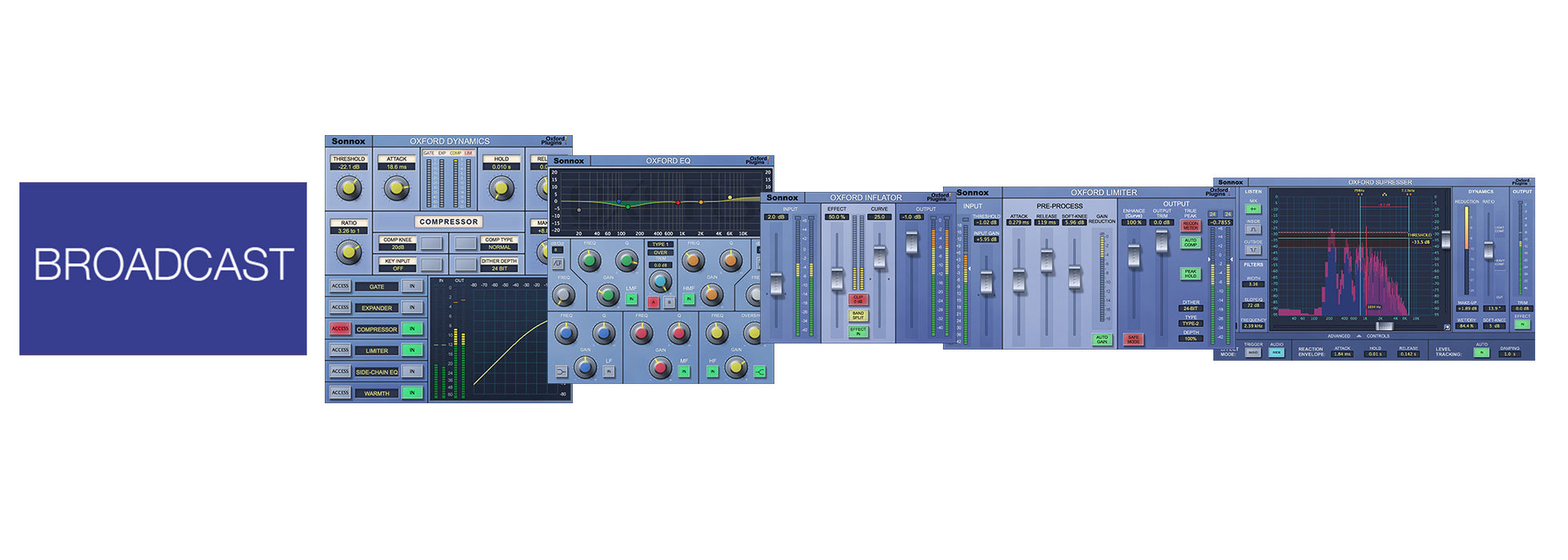Click the Threshold knob in Oxford Dynamics

[349, 189]
